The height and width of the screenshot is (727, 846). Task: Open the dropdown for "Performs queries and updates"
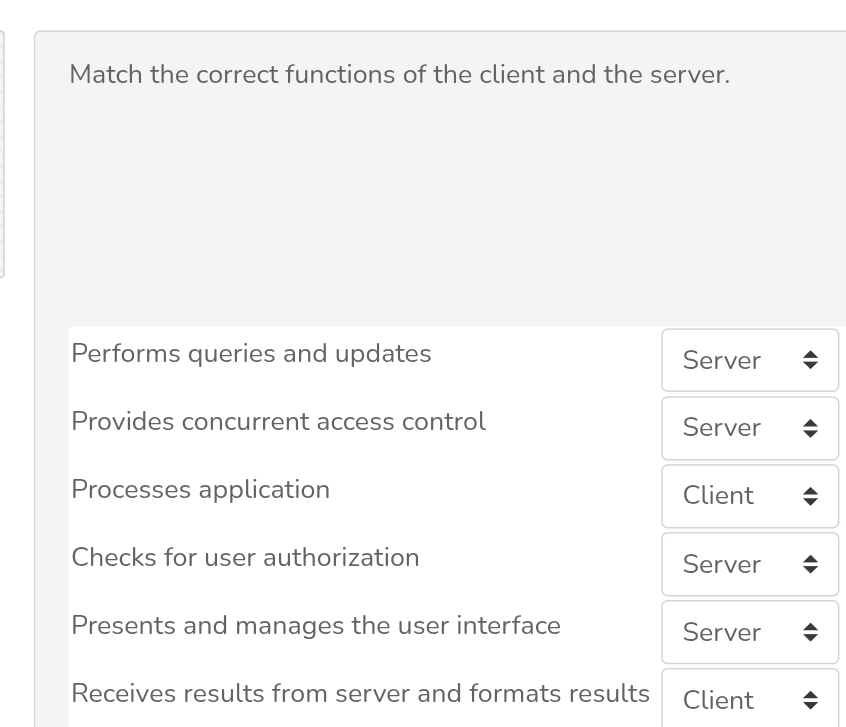pyautogui.click(x=750, y=360)
